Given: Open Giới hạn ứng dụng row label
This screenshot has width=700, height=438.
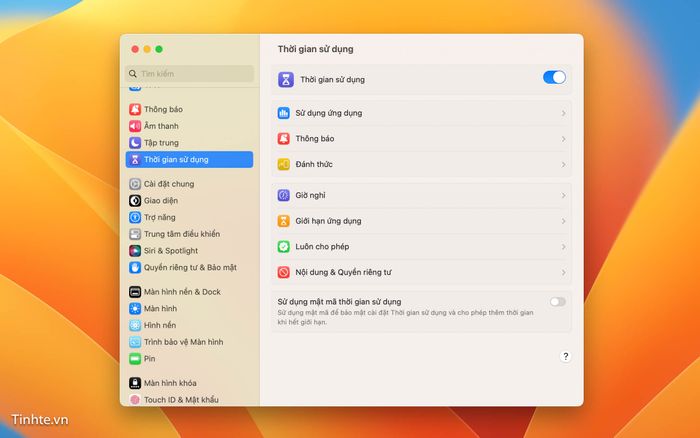Looking at the screenshot, I should click(x=328, y=221).
